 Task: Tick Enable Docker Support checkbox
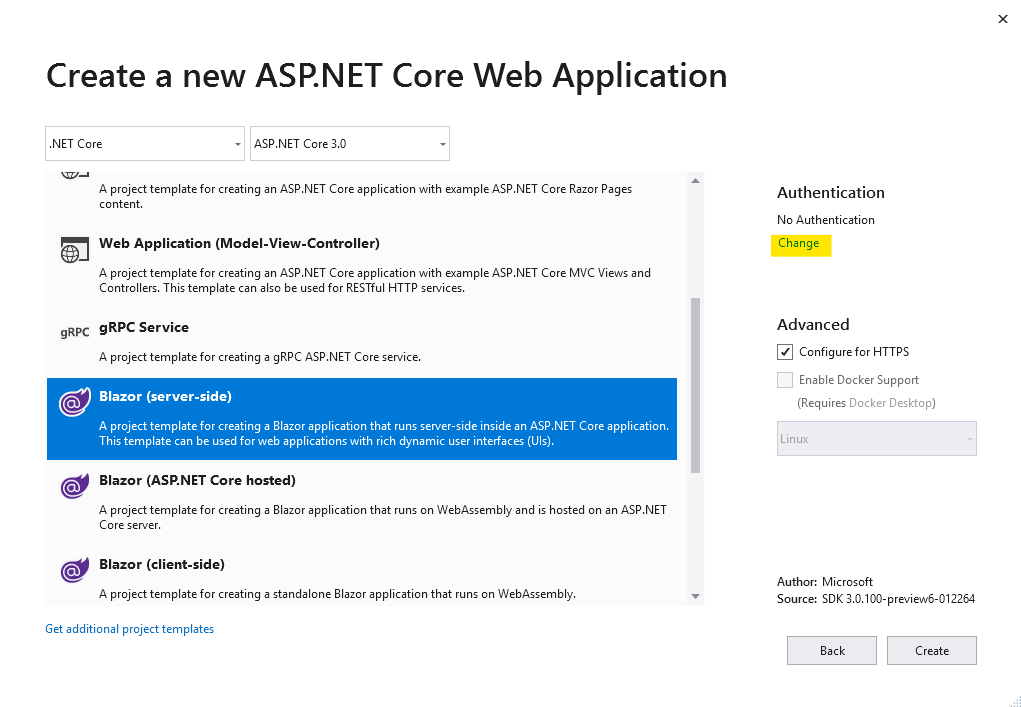click(785, 380)
